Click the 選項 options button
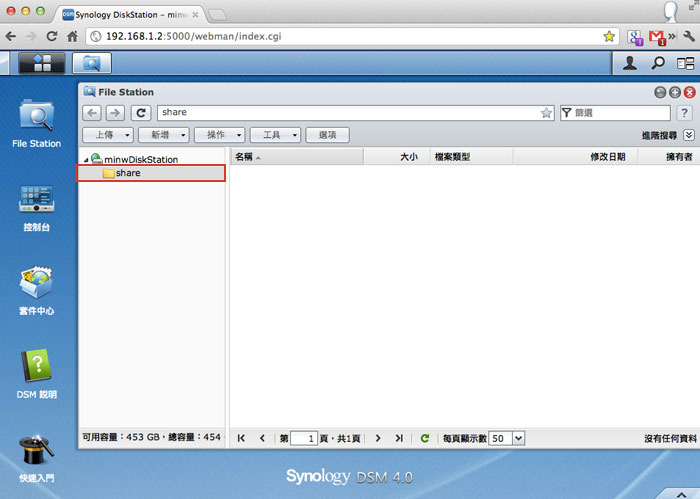Viewport: 700px width, 499px height. point(327,135)
